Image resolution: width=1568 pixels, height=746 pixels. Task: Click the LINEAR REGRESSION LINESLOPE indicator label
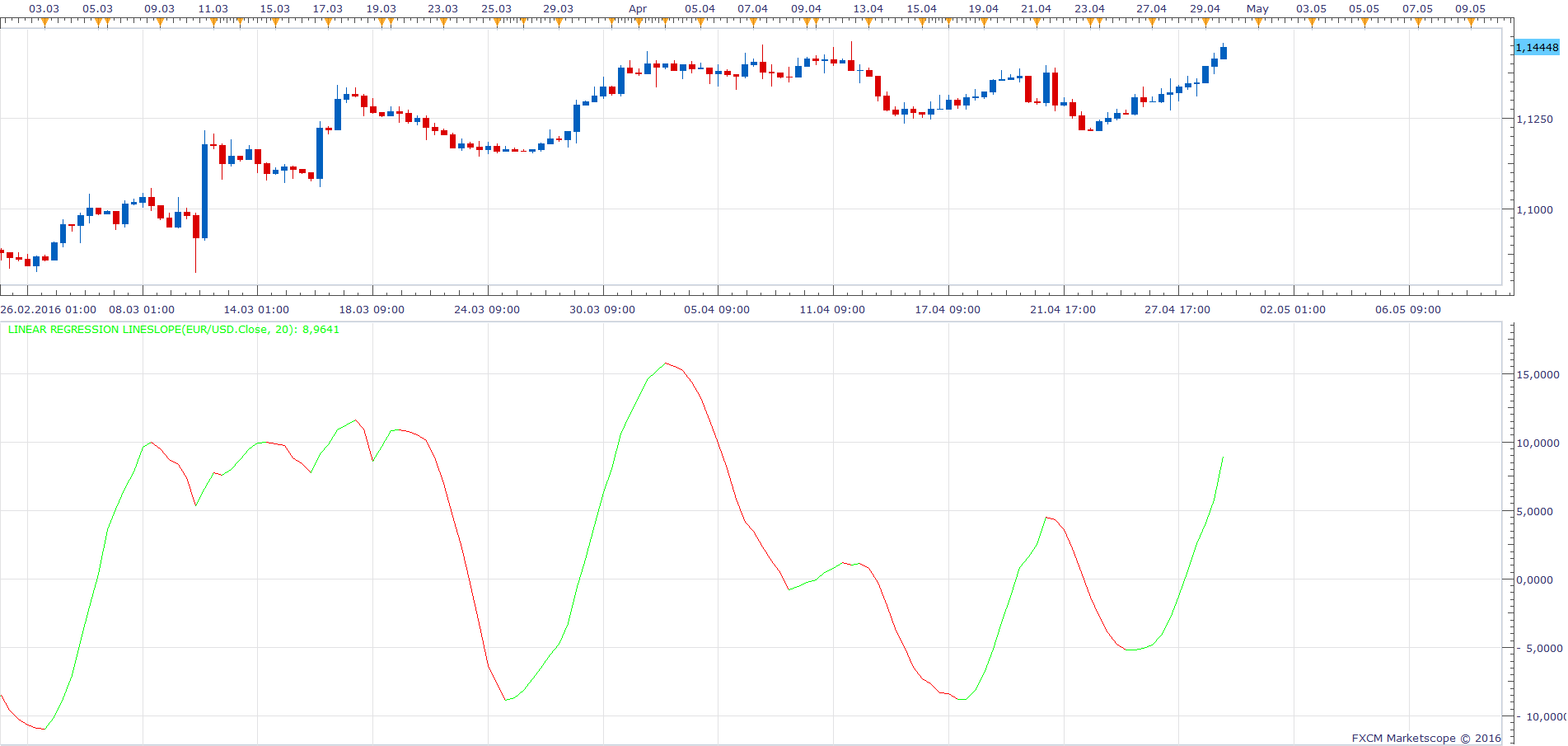[x=174, y=329]
